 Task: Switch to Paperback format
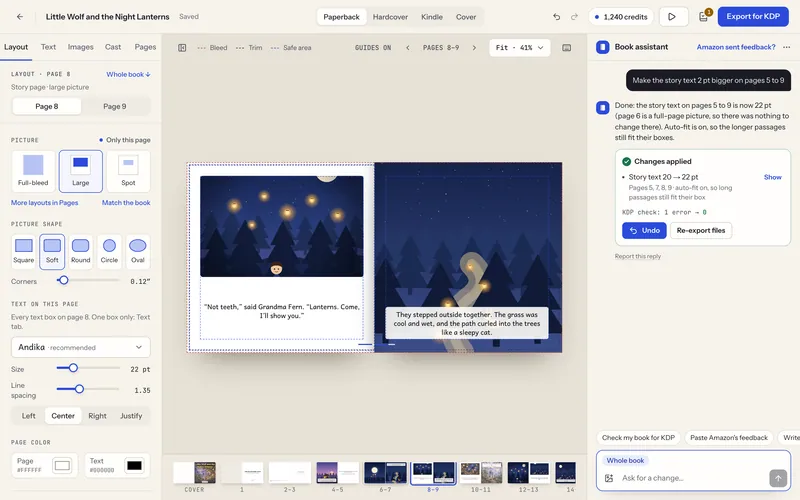(x=341, y=17)
